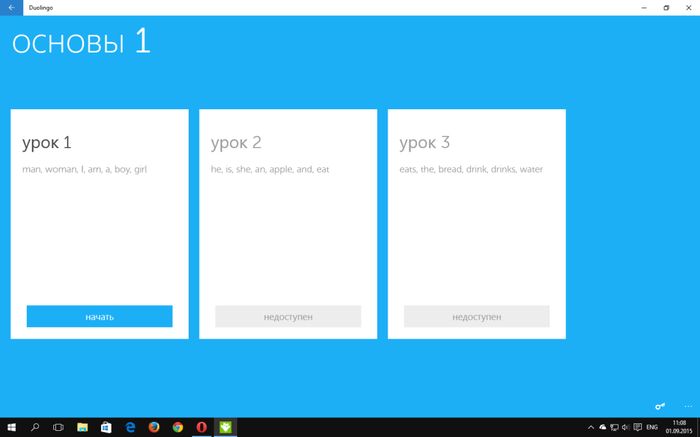Screen dimensions: 700x437
Task: Launch Microsoft Edge from the taskbar
Action: pos(130,427)
